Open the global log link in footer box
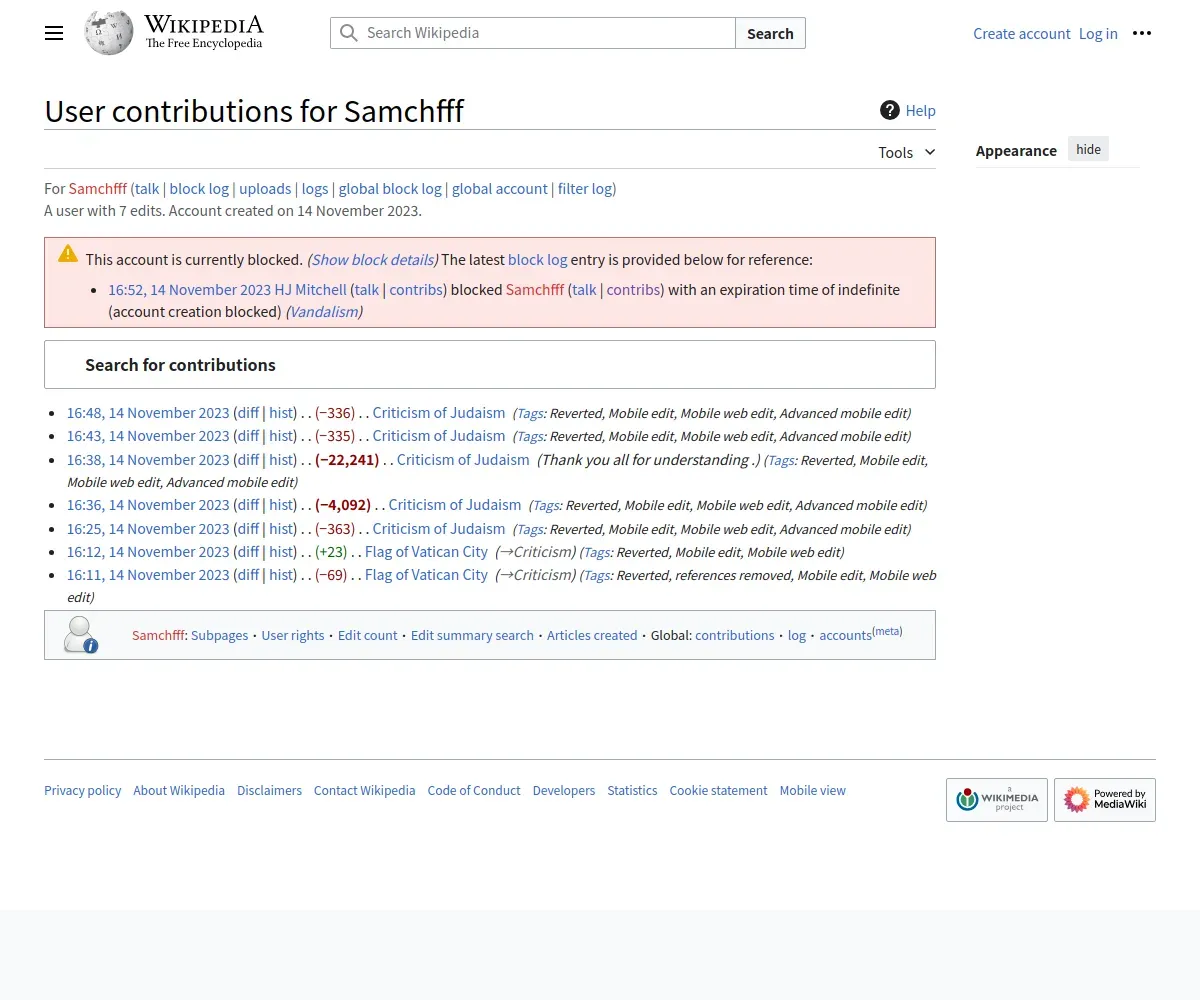1200x1000 pixels. coord(797,635)
